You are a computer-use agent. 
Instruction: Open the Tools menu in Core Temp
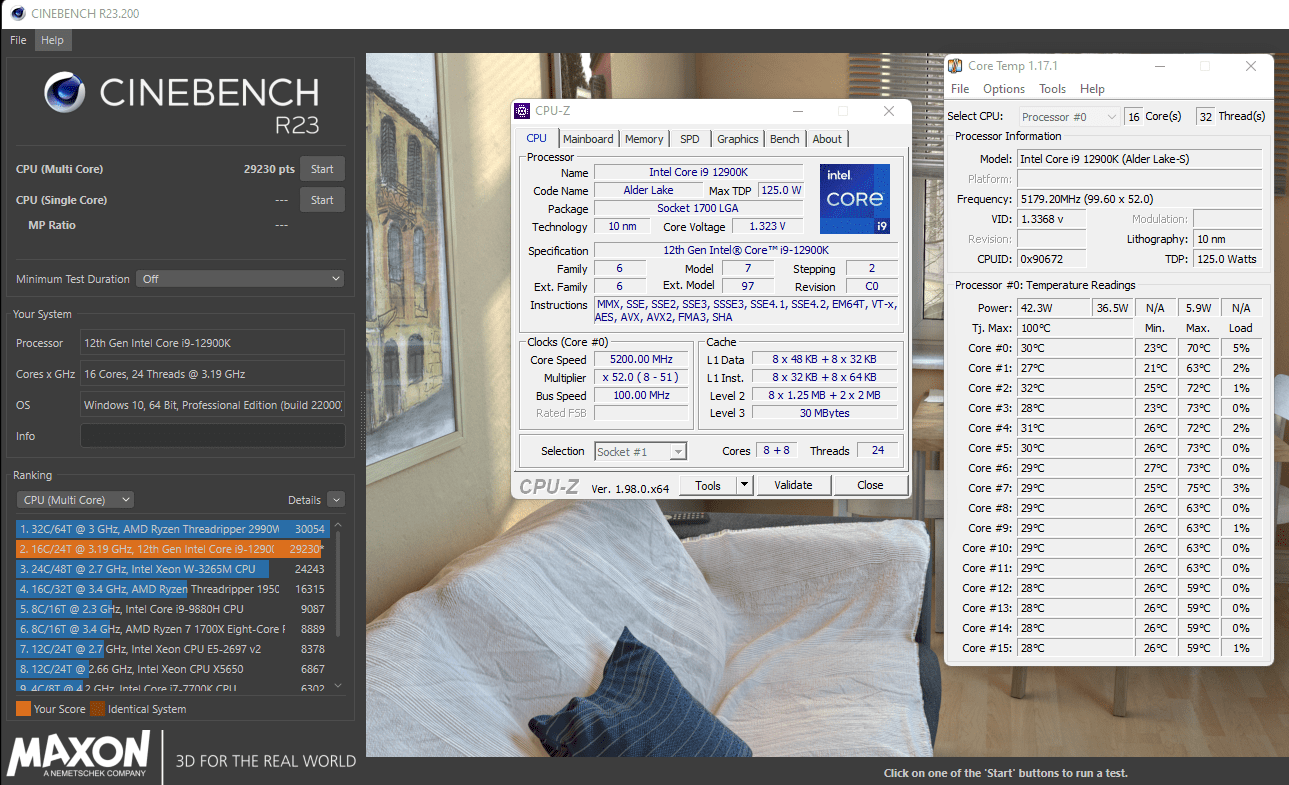coord(1052,89)
